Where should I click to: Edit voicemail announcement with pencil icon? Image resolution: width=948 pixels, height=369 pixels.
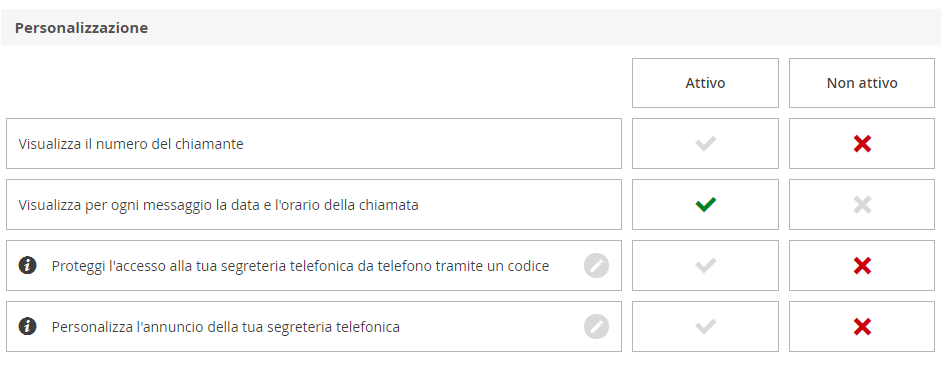(596, 327)
